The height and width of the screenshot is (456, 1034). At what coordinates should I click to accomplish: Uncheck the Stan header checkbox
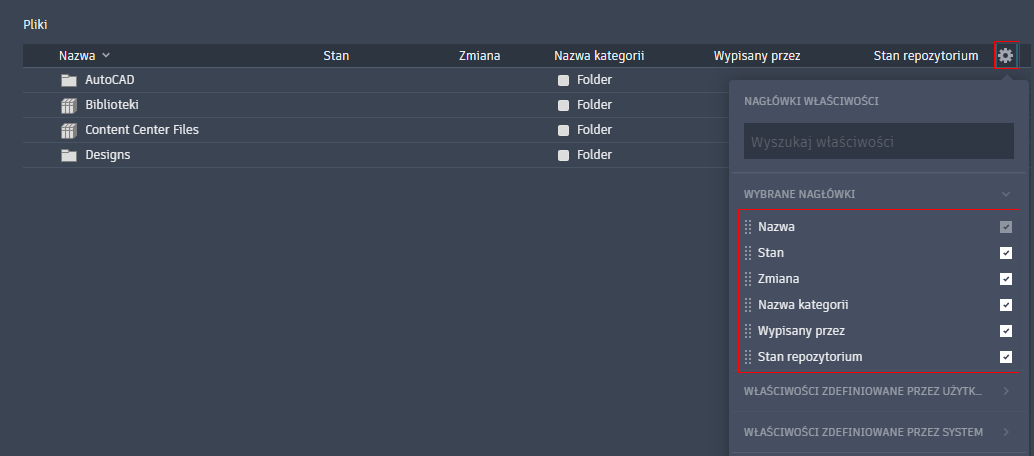pyautogui.click(x=1006, y=253)
